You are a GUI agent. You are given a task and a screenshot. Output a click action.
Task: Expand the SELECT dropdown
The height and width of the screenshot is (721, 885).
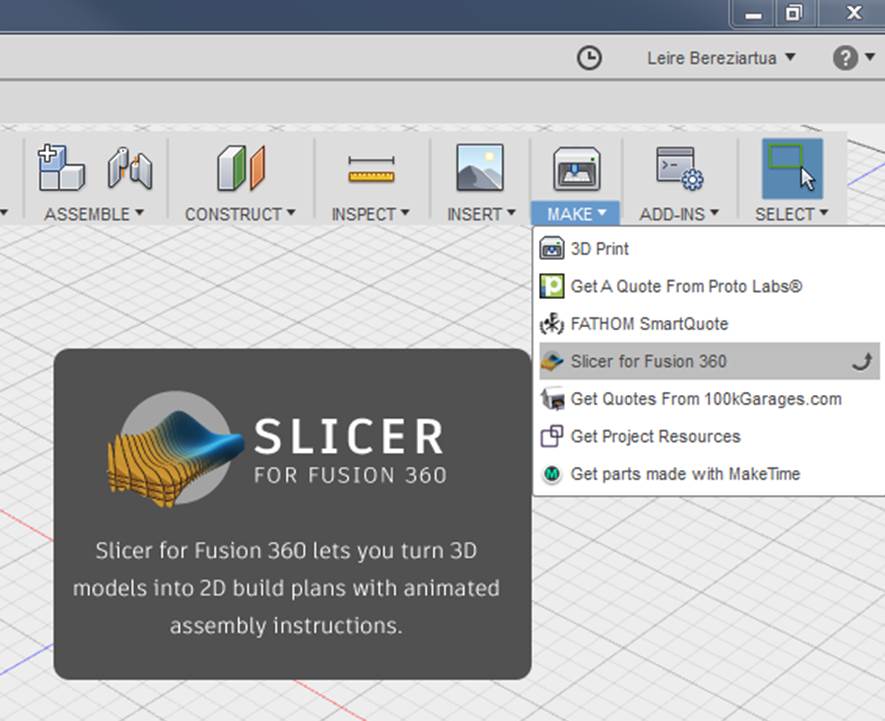click(791, 214)
